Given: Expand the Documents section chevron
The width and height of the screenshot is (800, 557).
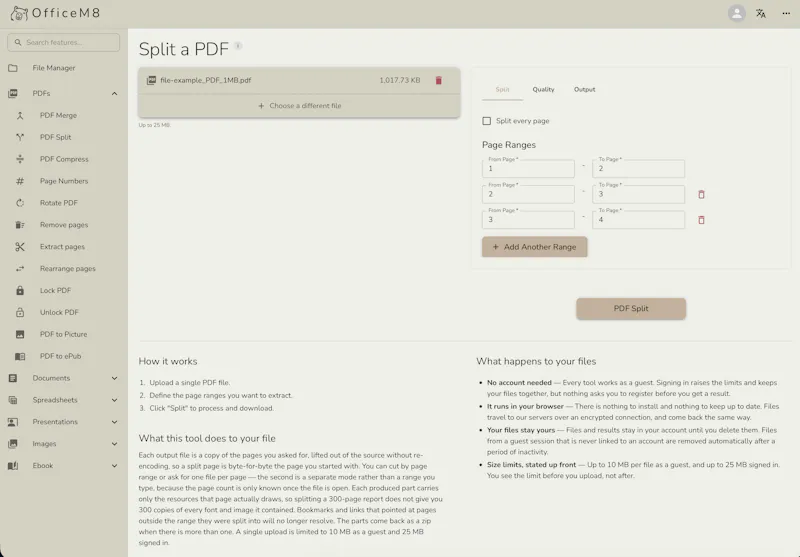Looking at the screenshot, I should (x=114, y=378).
